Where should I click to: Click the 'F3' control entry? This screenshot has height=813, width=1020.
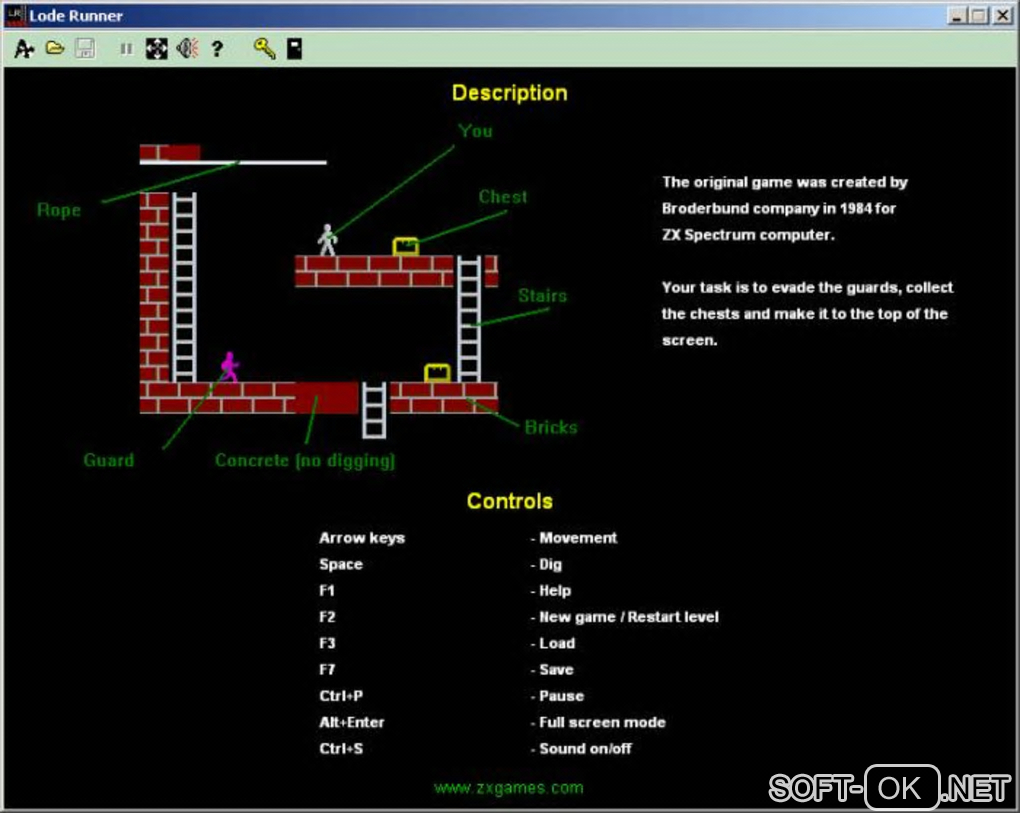coord(327,643)
